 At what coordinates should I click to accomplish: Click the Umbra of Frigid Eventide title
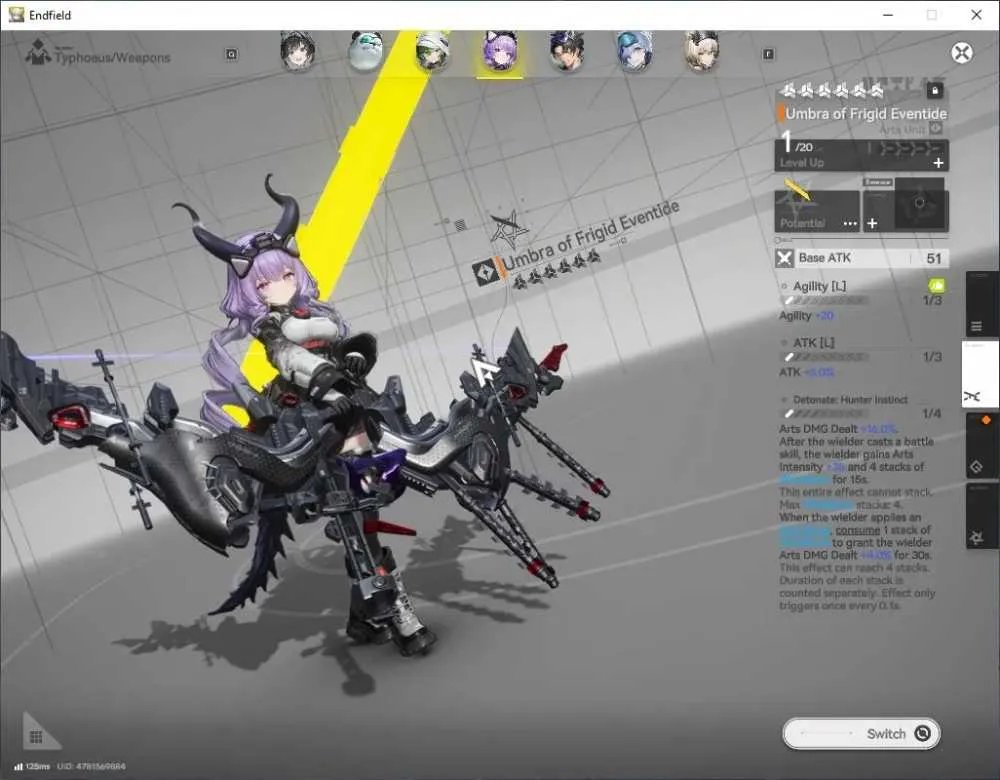pos(866,114)
